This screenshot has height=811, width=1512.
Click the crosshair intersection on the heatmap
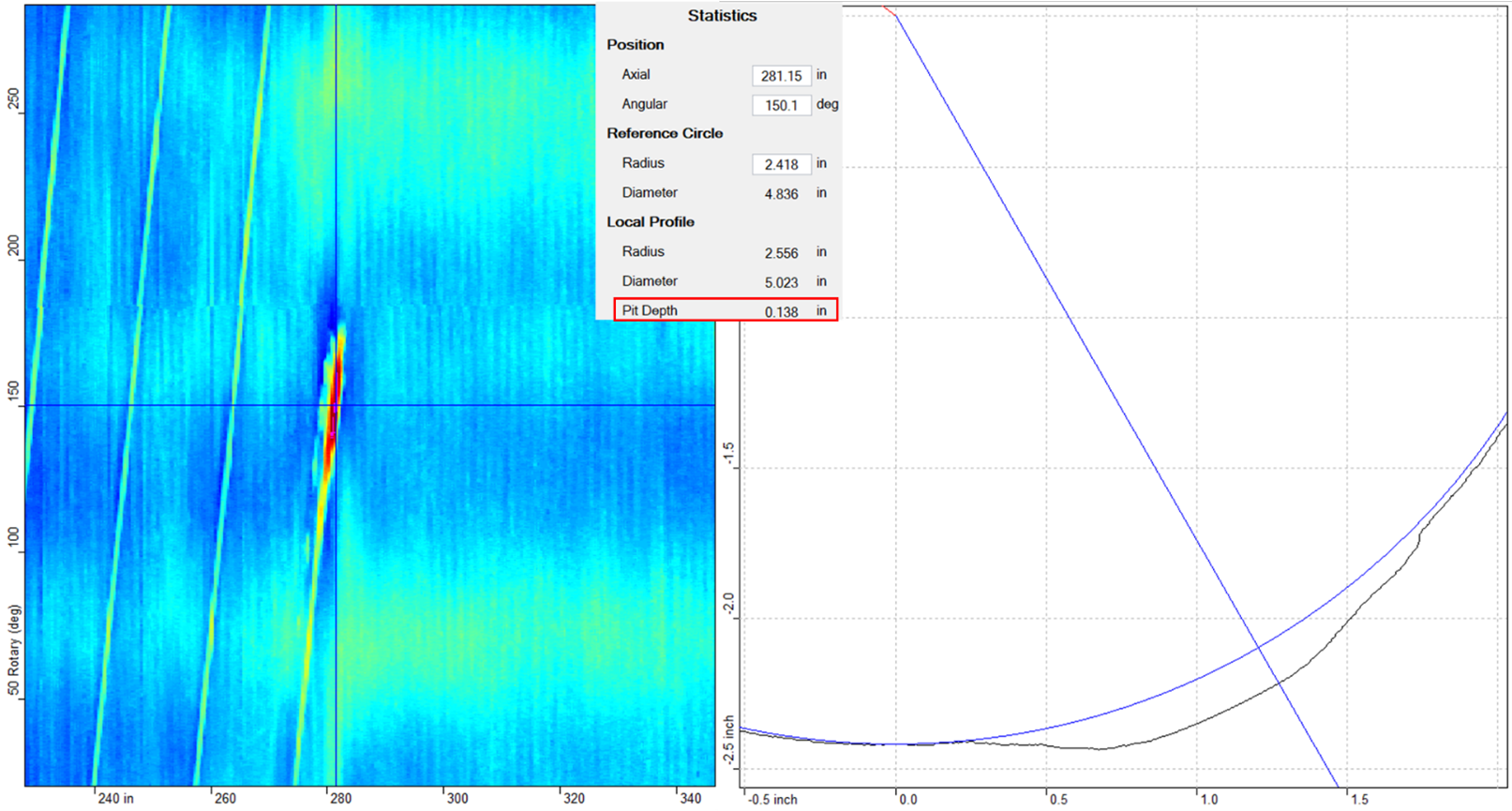(x=337, y=405)
